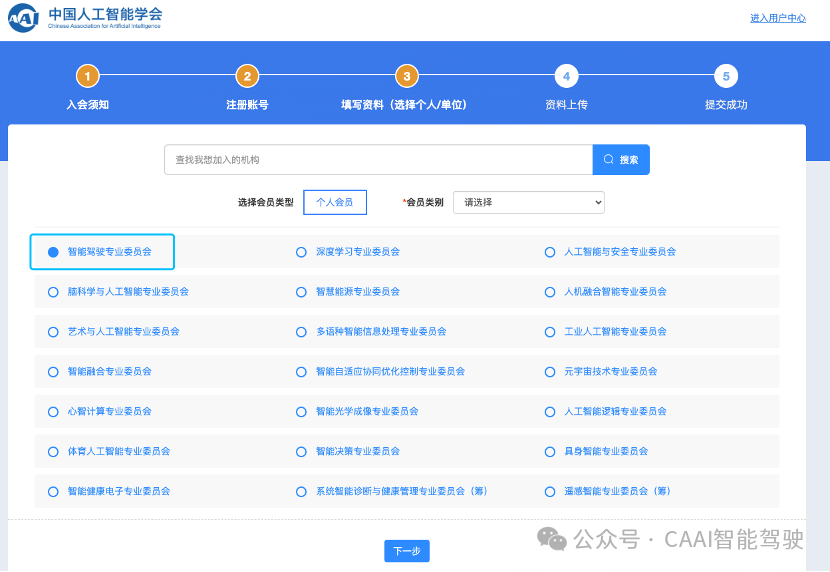
Task: Choose 智能自适应协同优化控制专业委员会 radio button
Action: pos(301,372)
